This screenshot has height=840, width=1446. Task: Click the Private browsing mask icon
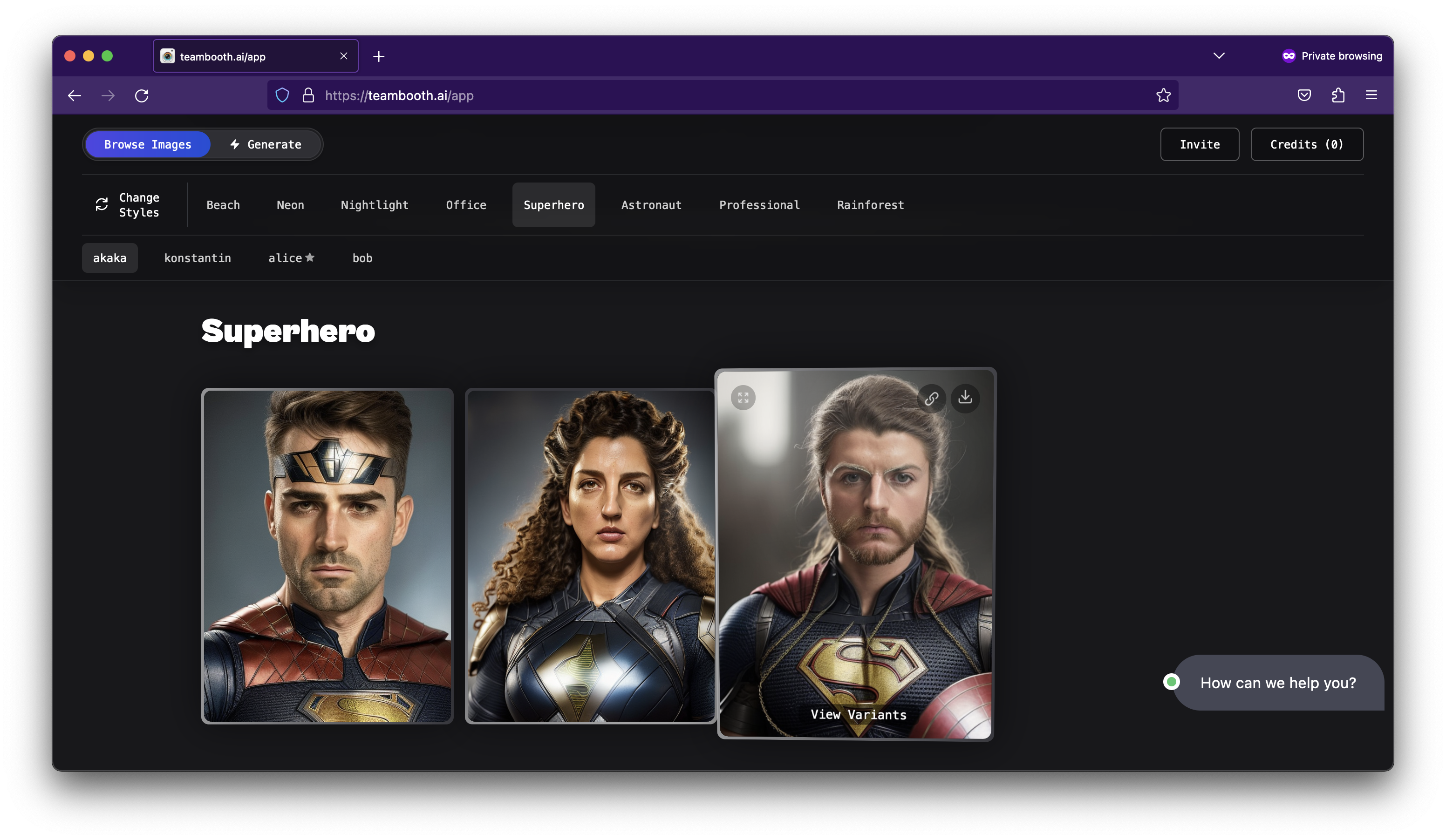(x=1288, y=55)
